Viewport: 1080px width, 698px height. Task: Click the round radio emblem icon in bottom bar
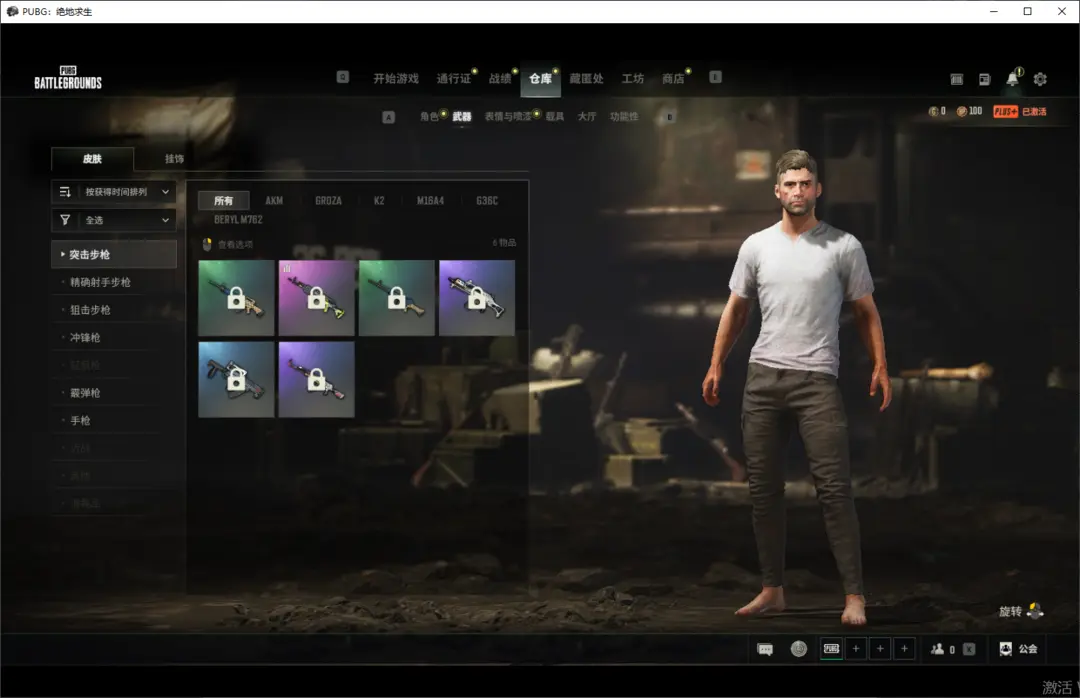(x=798, y=649)
